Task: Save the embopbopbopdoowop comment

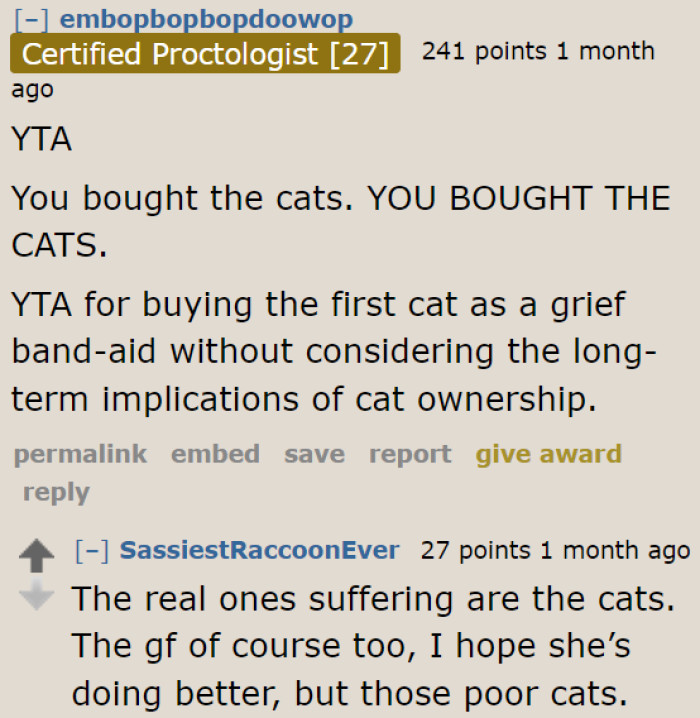Action: pyautogui.click(x=314, y=454)
